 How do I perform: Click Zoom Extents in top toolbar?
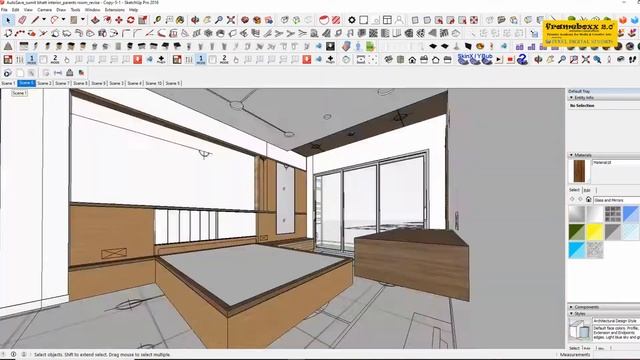pyautogui.click(x=231, y=20)
